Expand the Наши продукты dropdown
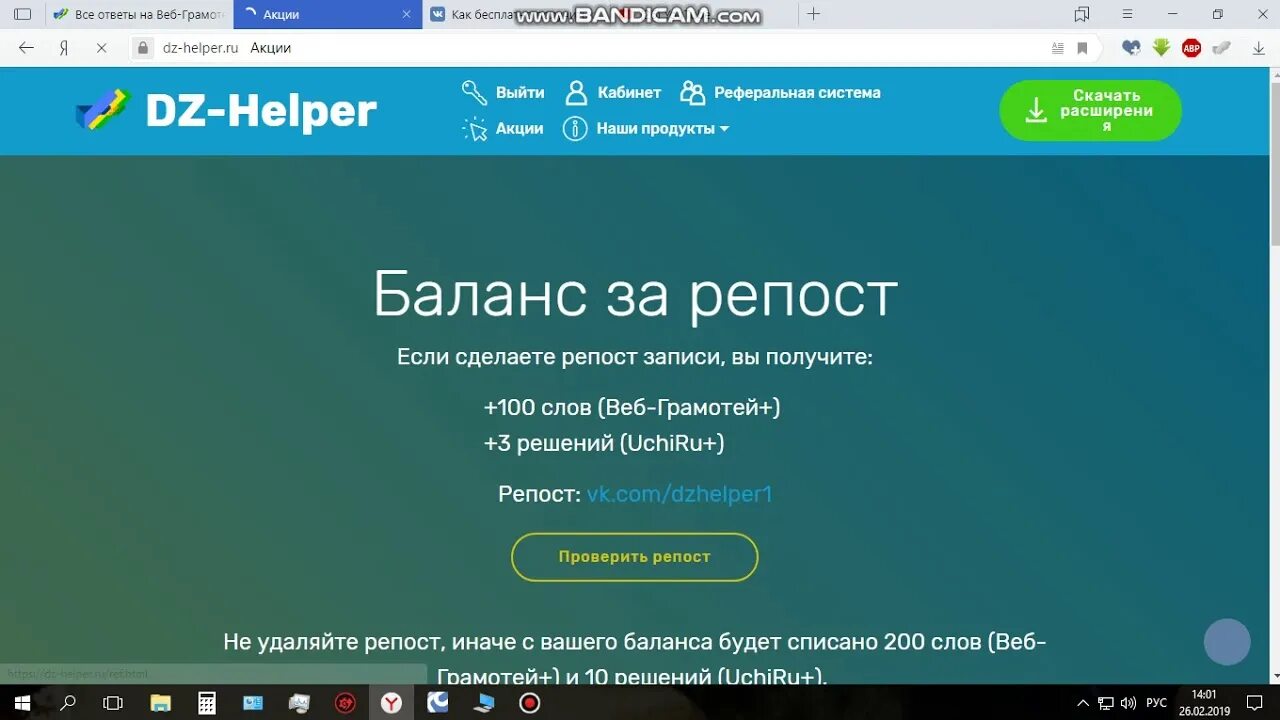1280x720 pixels. [663, 129]
